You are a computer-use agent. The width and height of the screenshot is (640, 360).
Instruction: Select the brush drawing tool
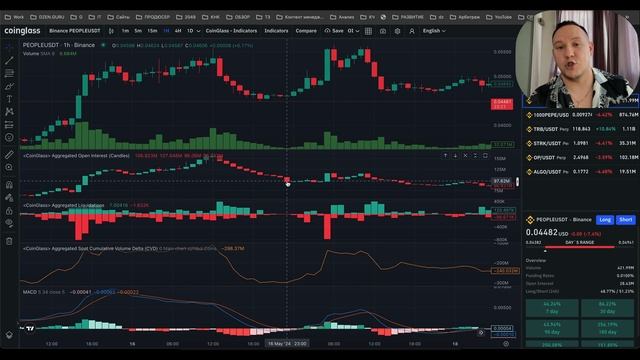point(9,87)
